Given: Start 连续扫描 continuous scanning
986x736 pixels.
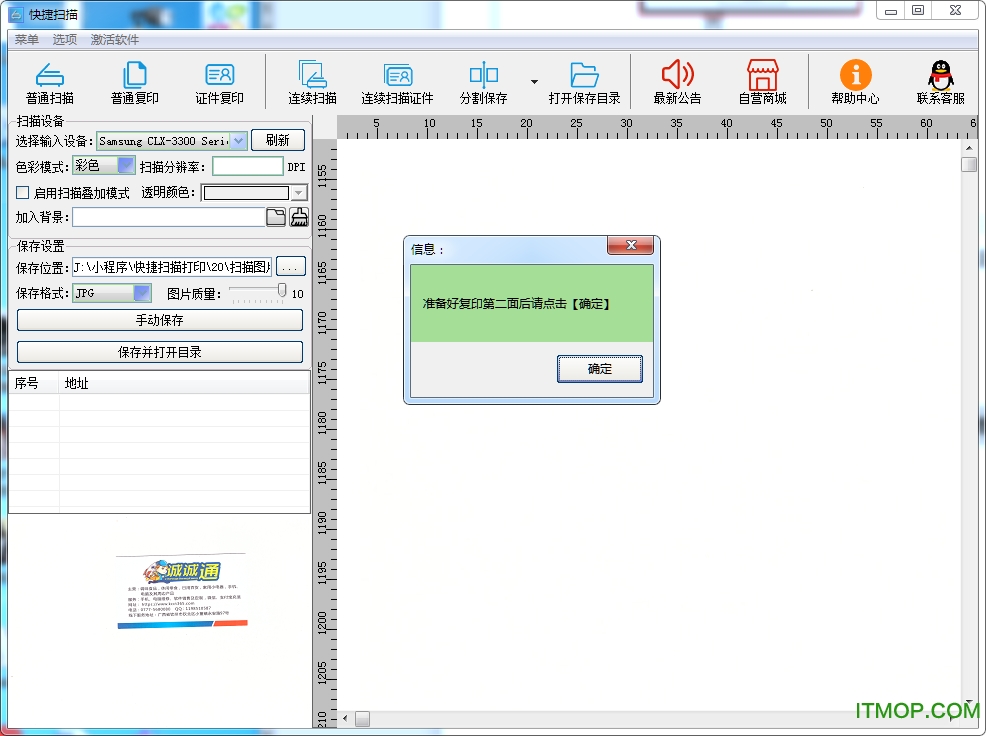Looking at the screenshot, I should point(312,76).
